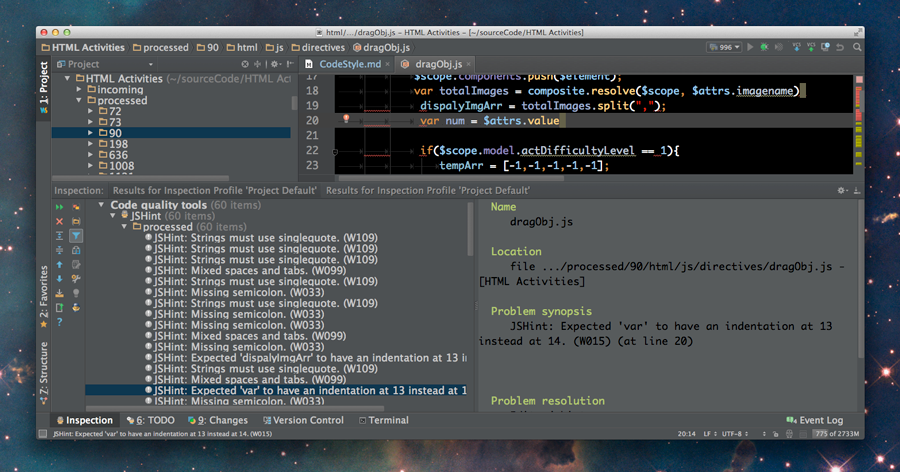Toggle the Structure side tool window
The width and height of the screenshot is (900, 472).
(44, 373)
